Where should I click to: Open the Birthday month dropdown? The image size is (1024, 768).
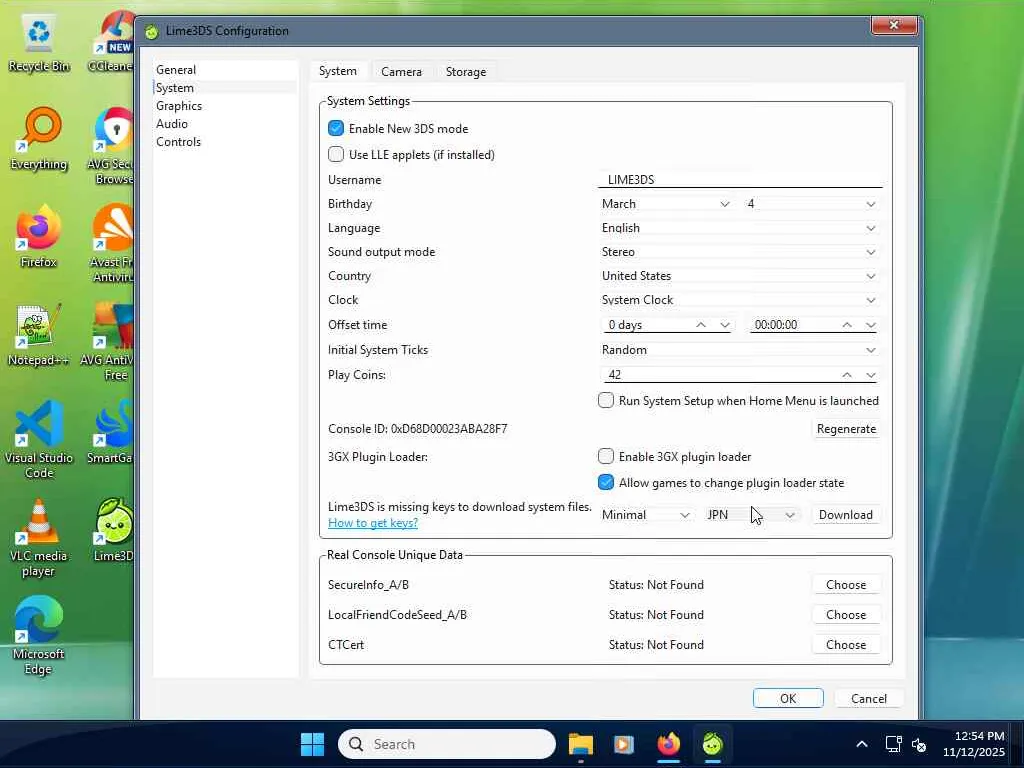pos(665,204)
